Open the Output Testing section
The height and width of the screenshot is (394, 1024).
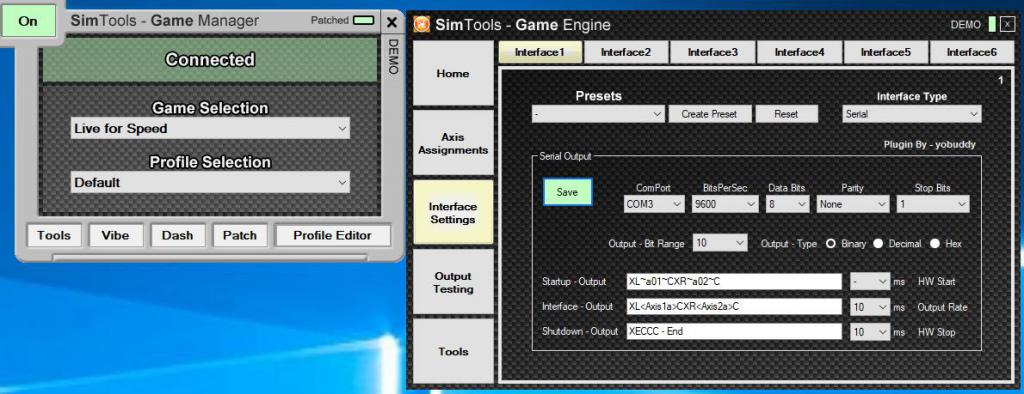453,282
